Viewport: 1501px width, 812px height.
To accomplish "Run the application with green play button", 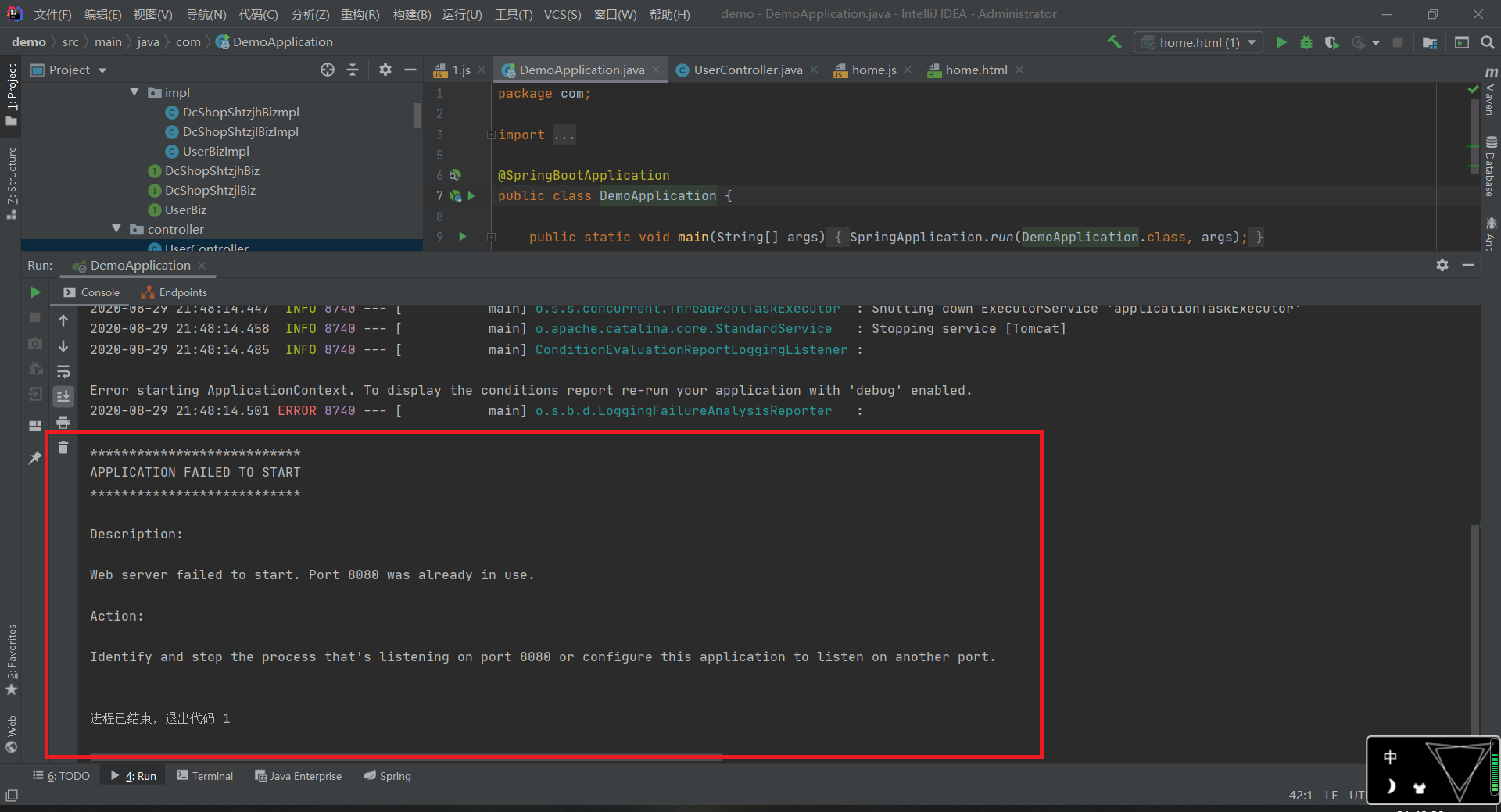I will click(x=1281, y=42).
